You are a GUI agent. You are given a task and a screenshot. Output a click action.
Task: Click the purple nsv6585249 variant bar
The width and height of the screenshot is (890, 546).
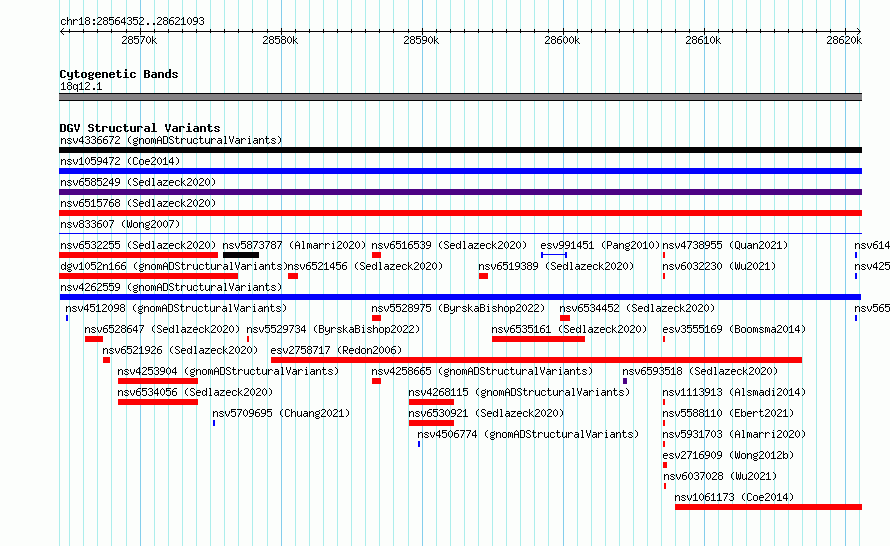(x=460, y=192)
